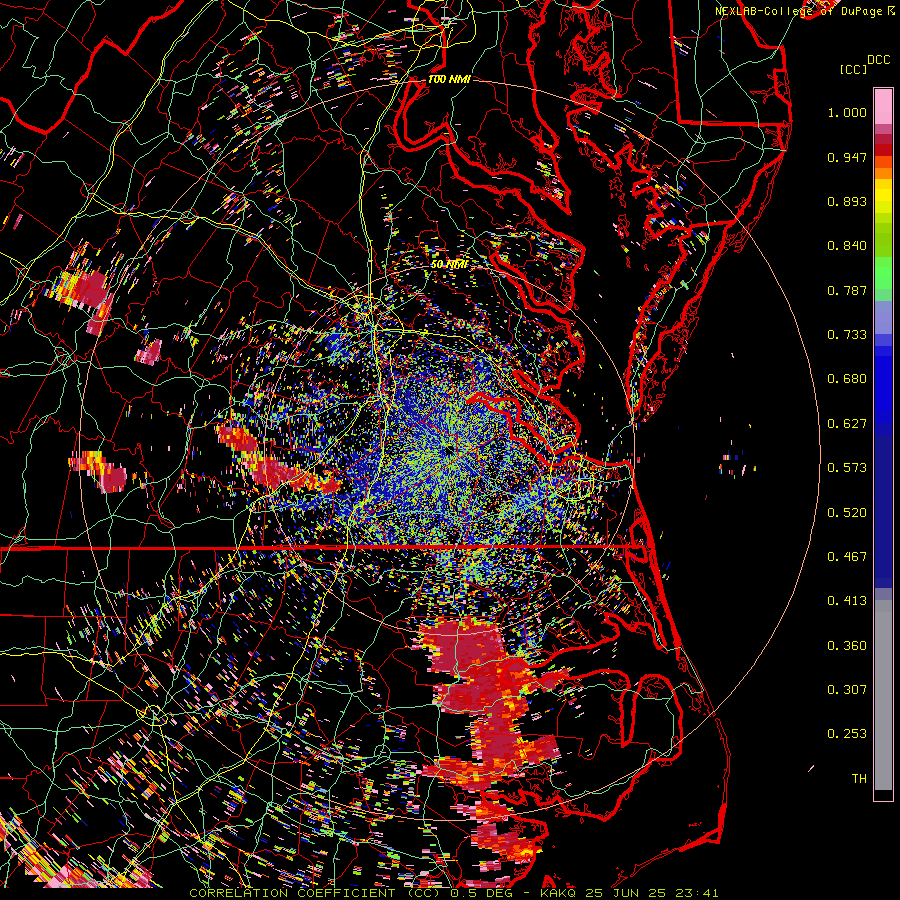This screenshot has height=900, width=900.
Task: Select the 0.520 scale value
Action: (x=847, y=513)
